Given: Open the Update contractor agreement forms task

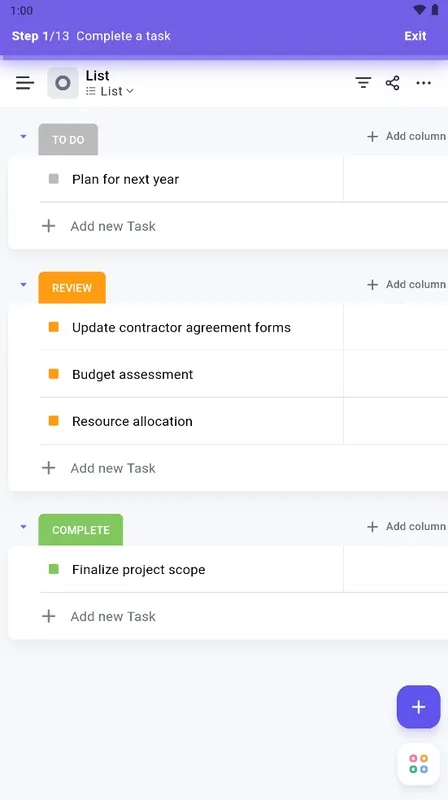Looking at the screenshot, I should [181, 327].
